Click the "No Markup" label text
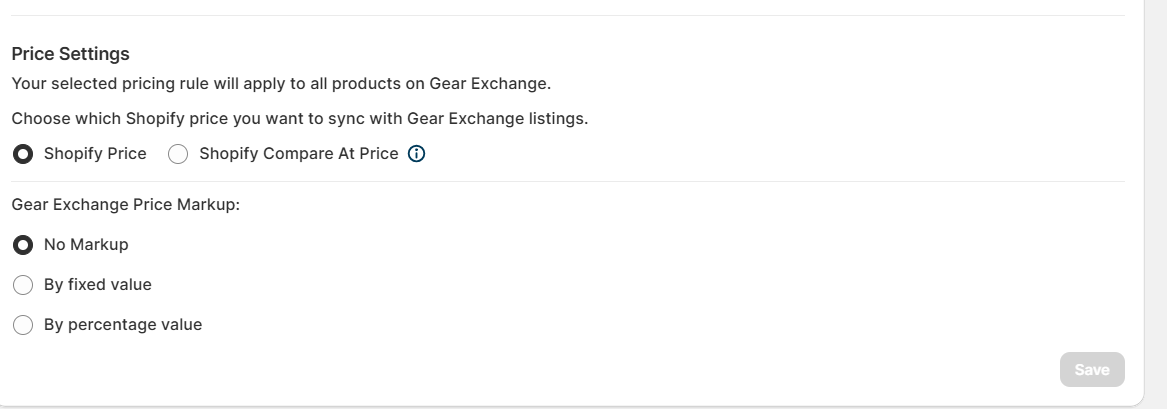 pyautogui.click(x=86, y=245)
